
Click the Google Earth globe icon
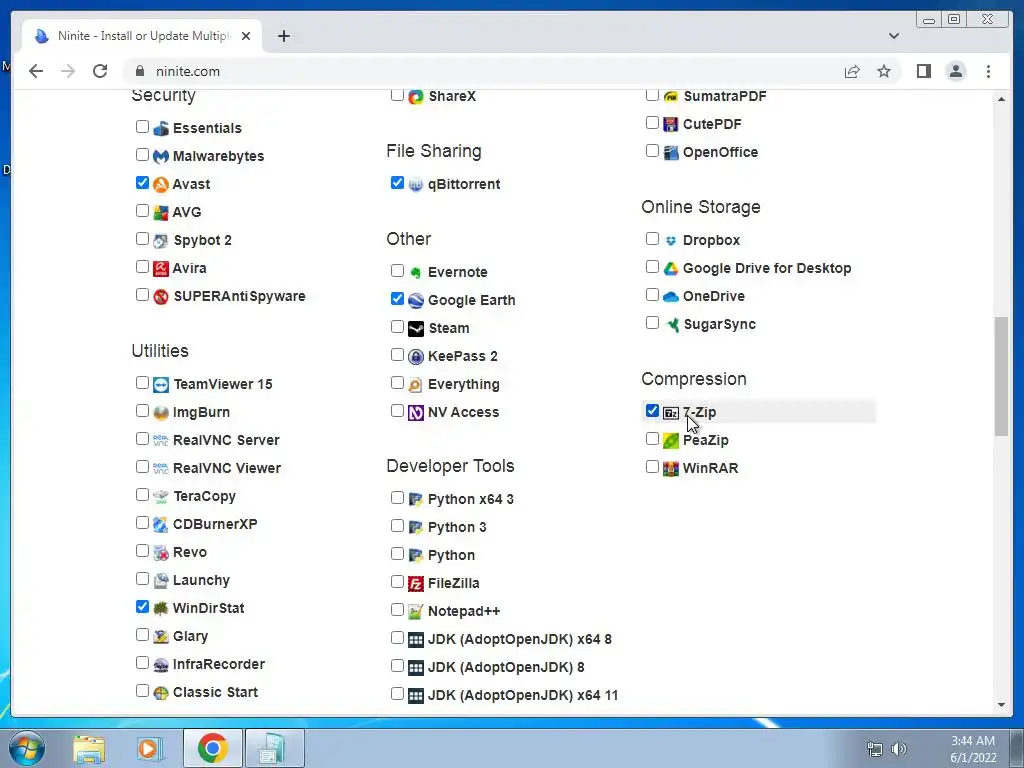pos(416,300)
